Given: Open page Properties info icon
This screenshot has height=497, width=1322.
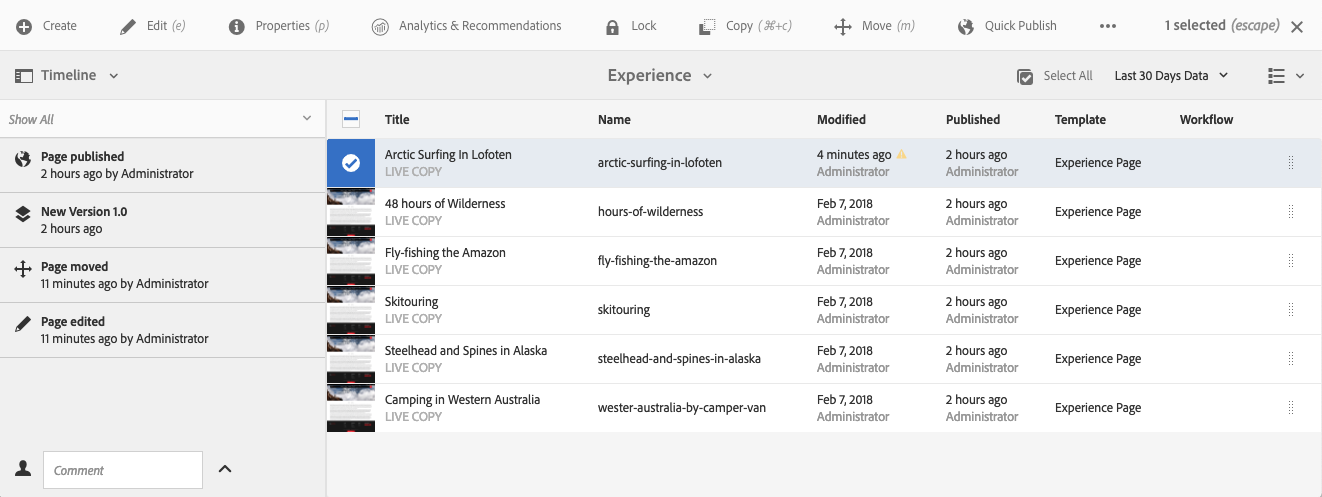Looking at the screenshot, I should (x=237, y=26).
